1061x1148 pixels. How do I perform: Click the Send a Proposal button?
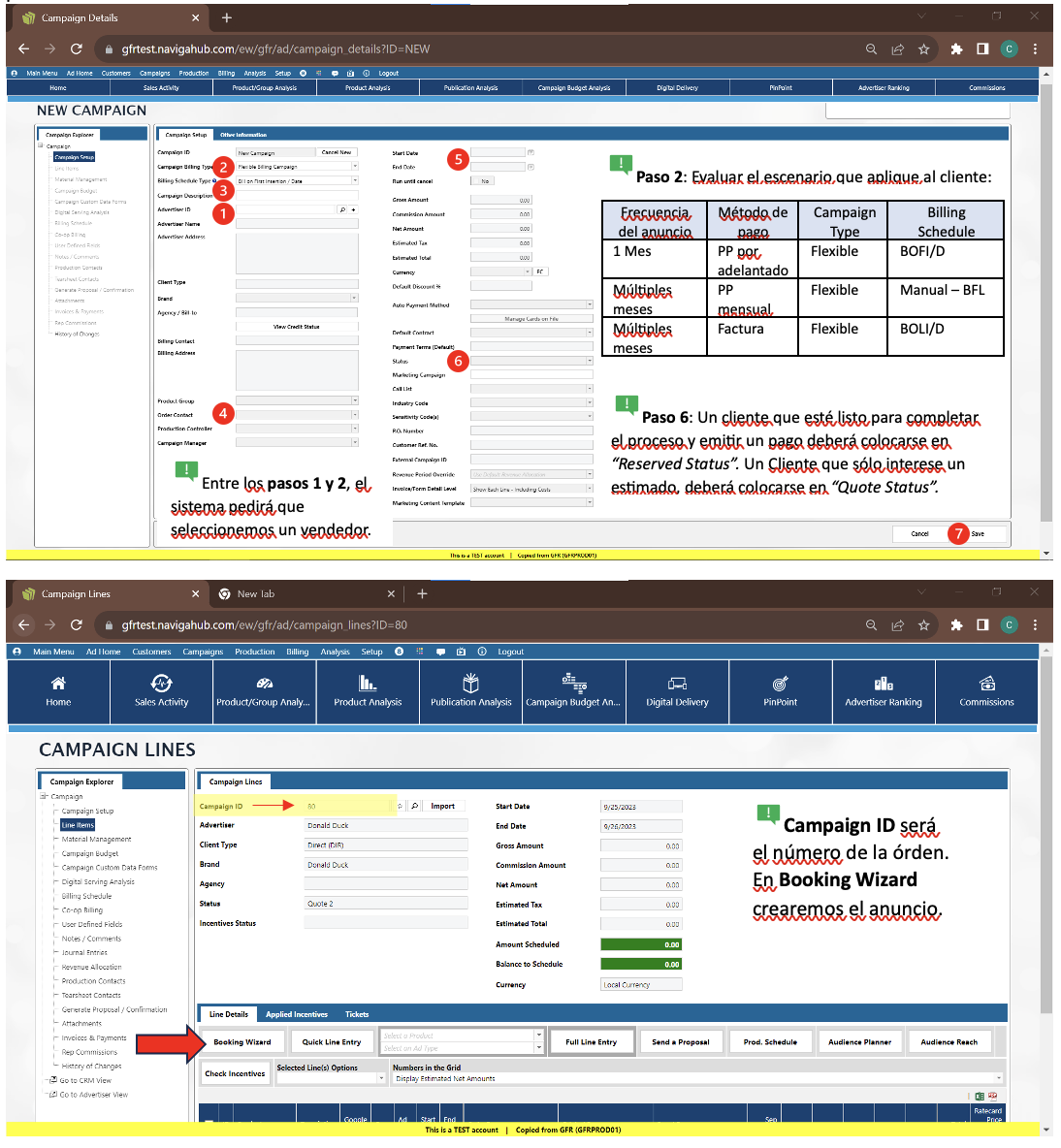tap(680, 1042)
